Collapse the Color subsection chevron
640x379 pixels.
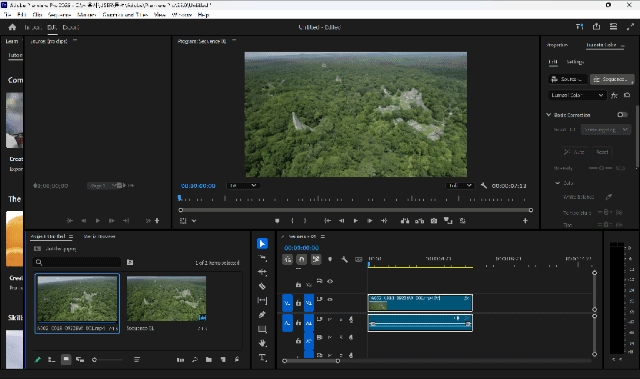(558, 183)
